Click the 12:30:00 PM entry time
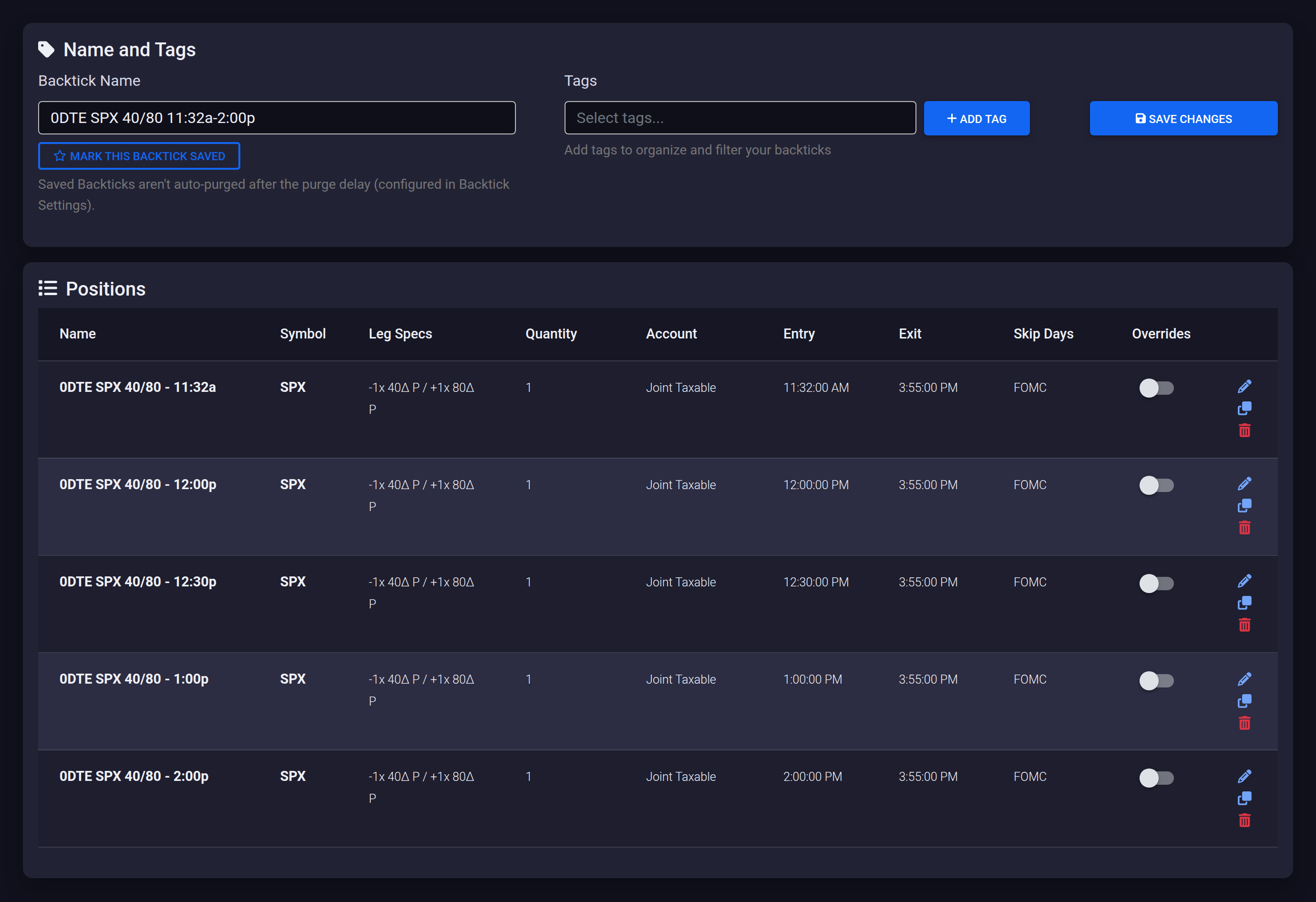1316x902 pixels. [x=816, y=582]
